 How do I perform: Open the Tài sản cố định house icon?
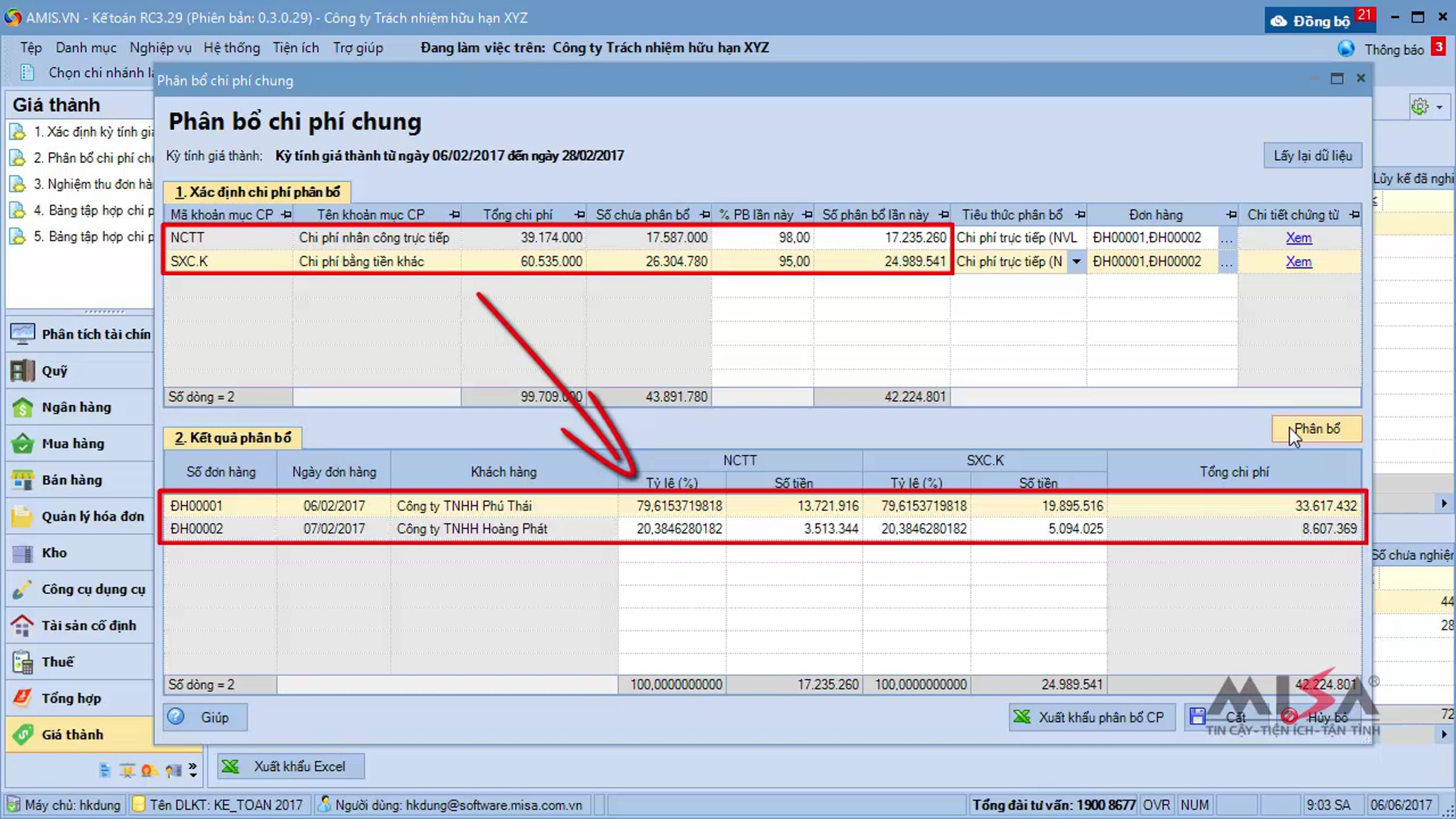click(x=22, y=625)
